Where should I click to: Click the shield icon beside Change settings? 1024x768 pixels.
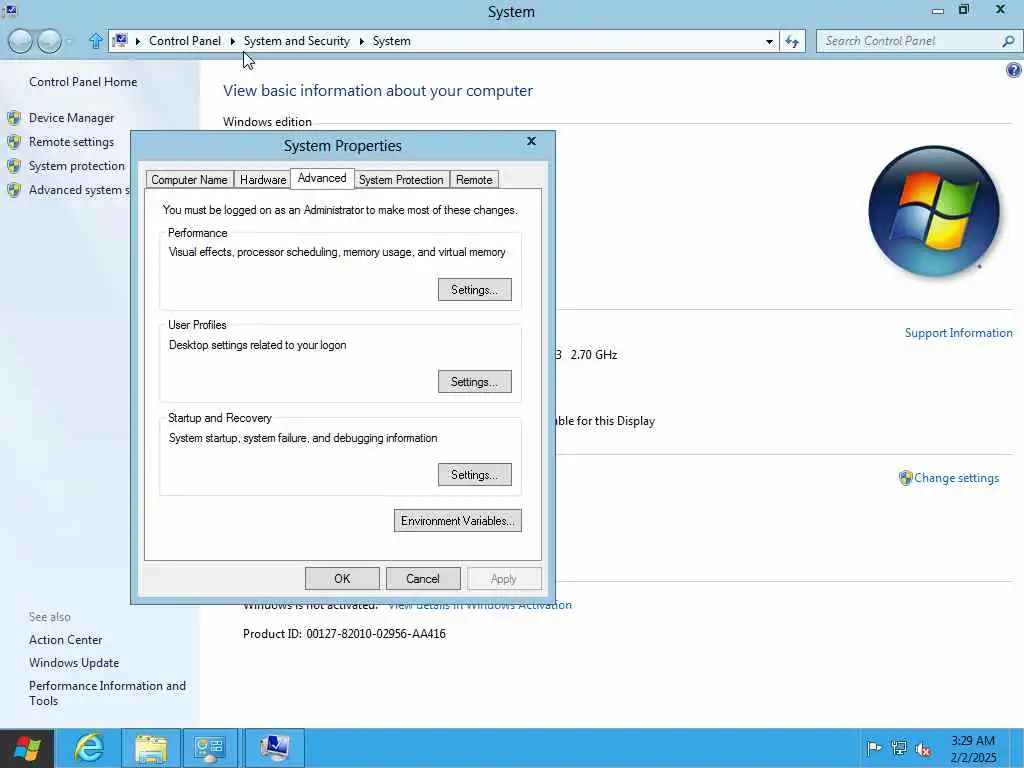[x=905, y=478]
